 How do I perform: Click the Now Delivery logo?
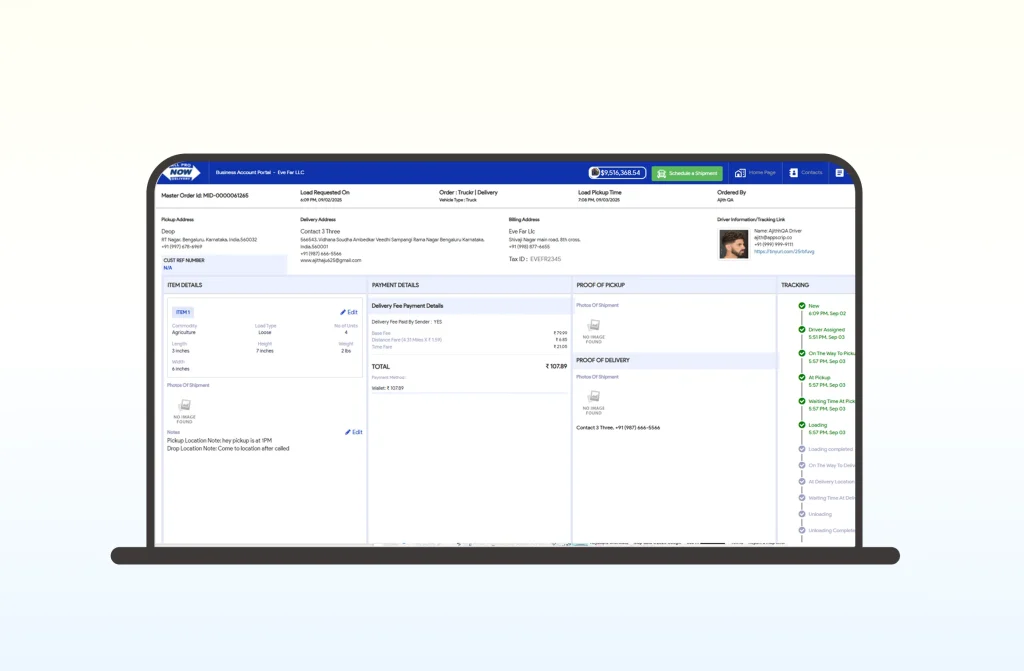click(x=181, y=172)
